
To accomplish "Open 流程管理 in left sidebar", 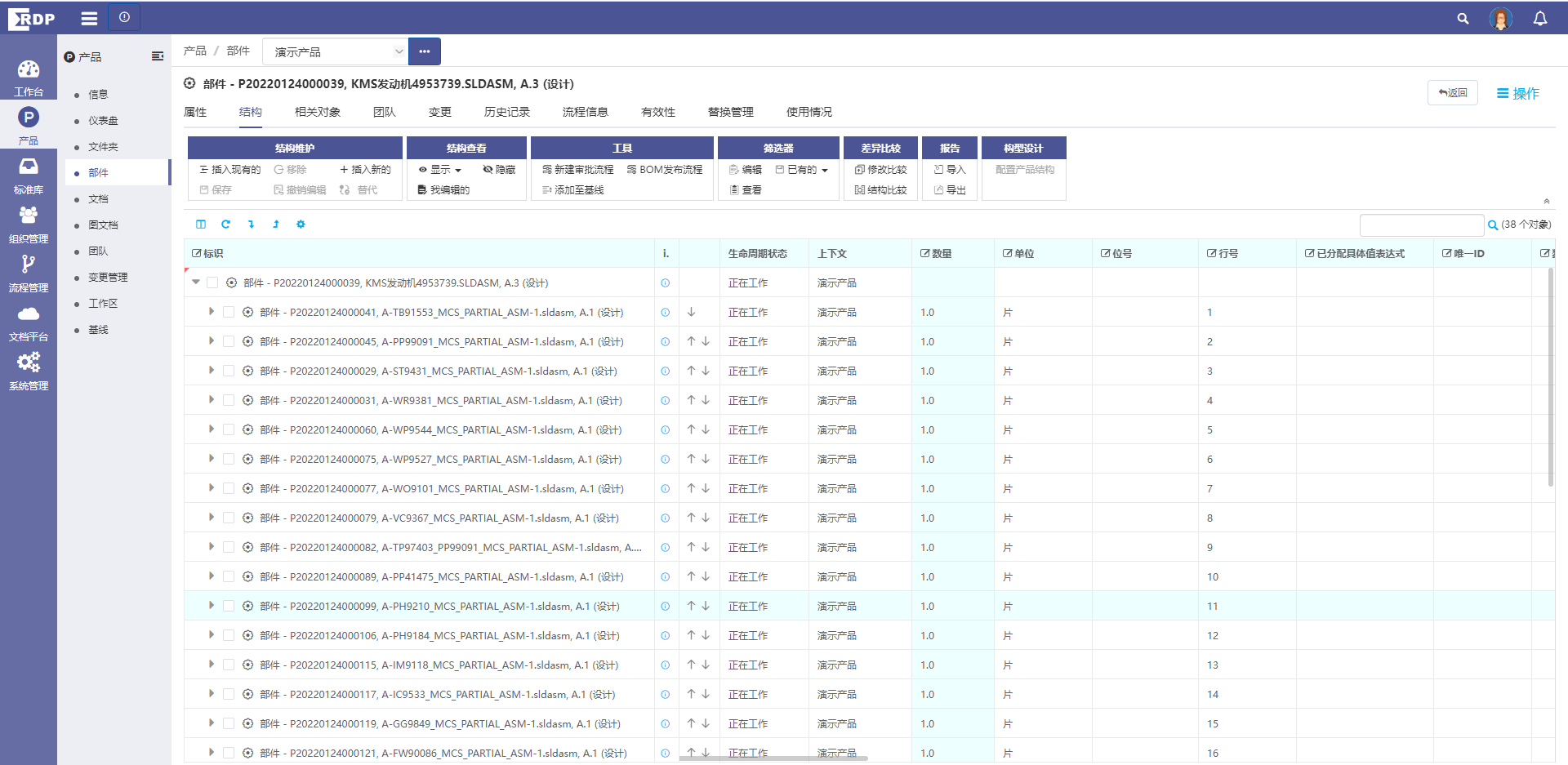I will pos(29,274).
